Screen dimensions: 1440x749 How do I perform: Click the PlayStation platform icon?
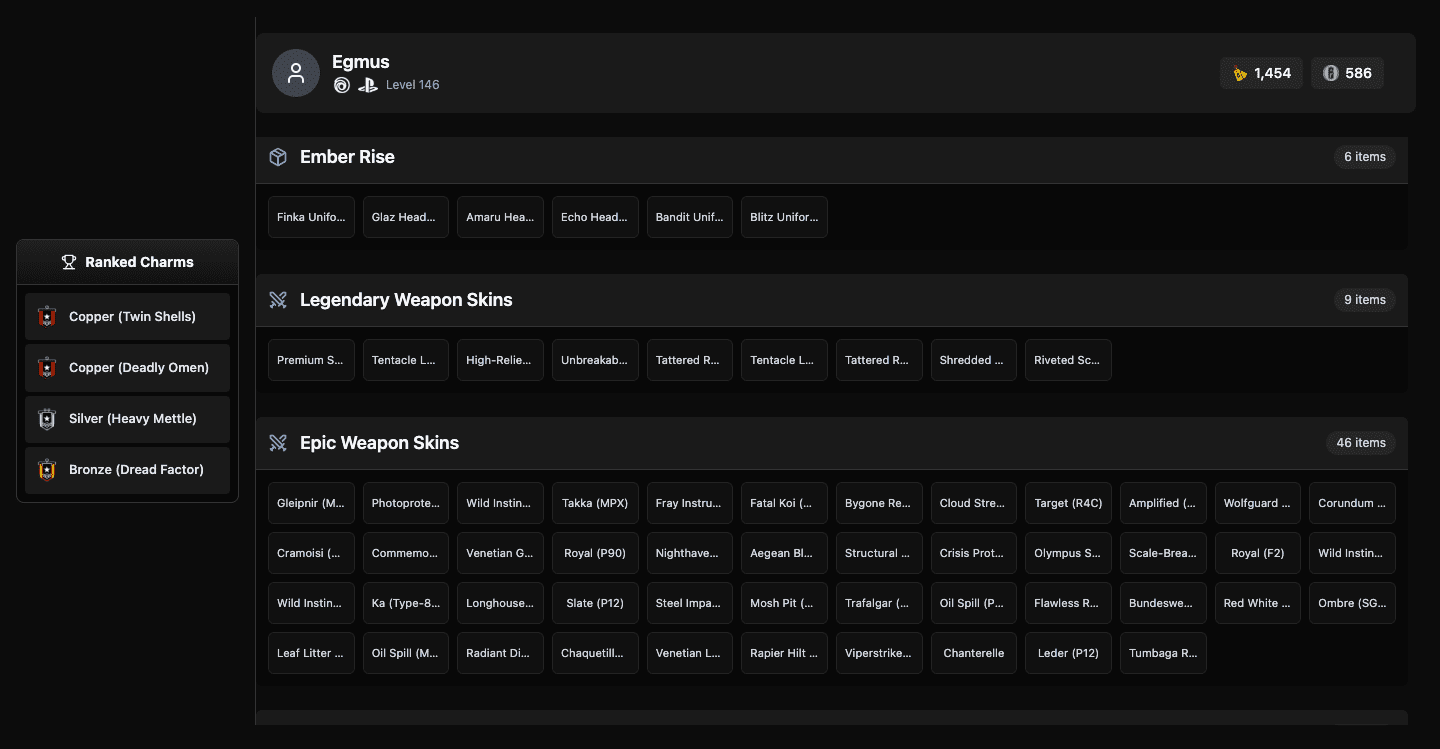[x=368, y=85]
